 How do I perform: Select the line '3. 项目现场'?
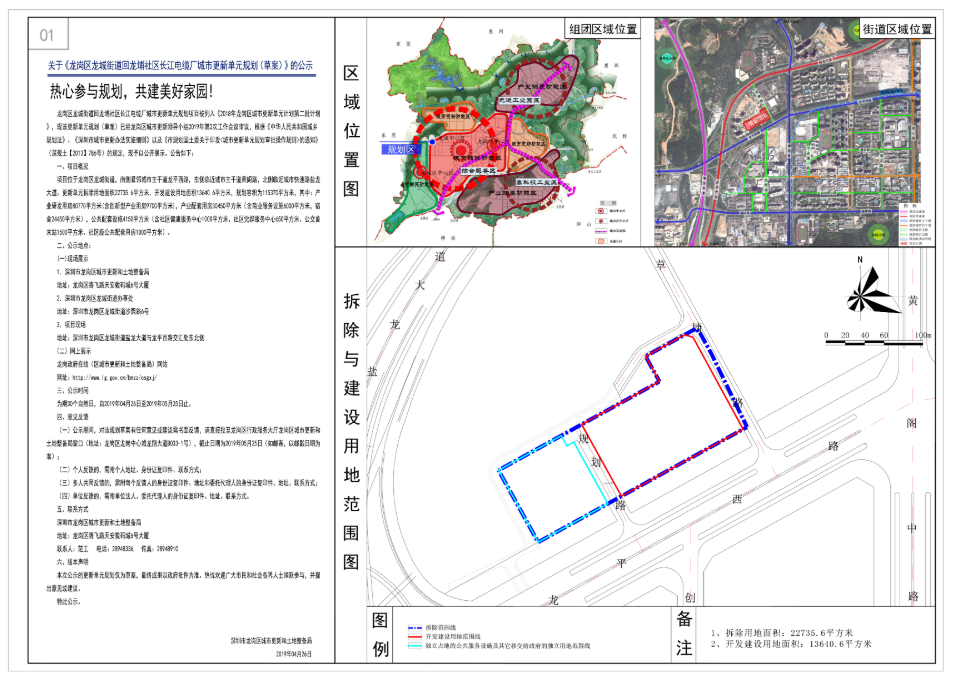[72, 325]
